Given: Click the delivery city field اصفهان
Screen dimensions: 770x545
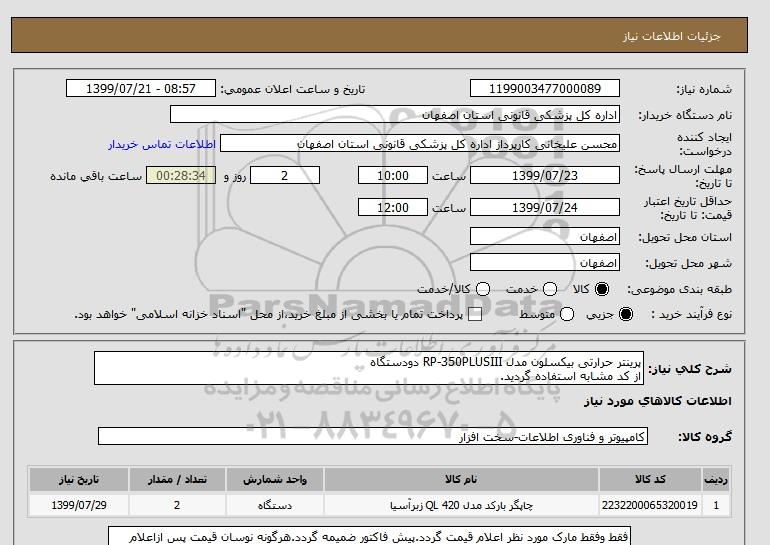Looking at the screenshot, I should [x=545, y=262].
